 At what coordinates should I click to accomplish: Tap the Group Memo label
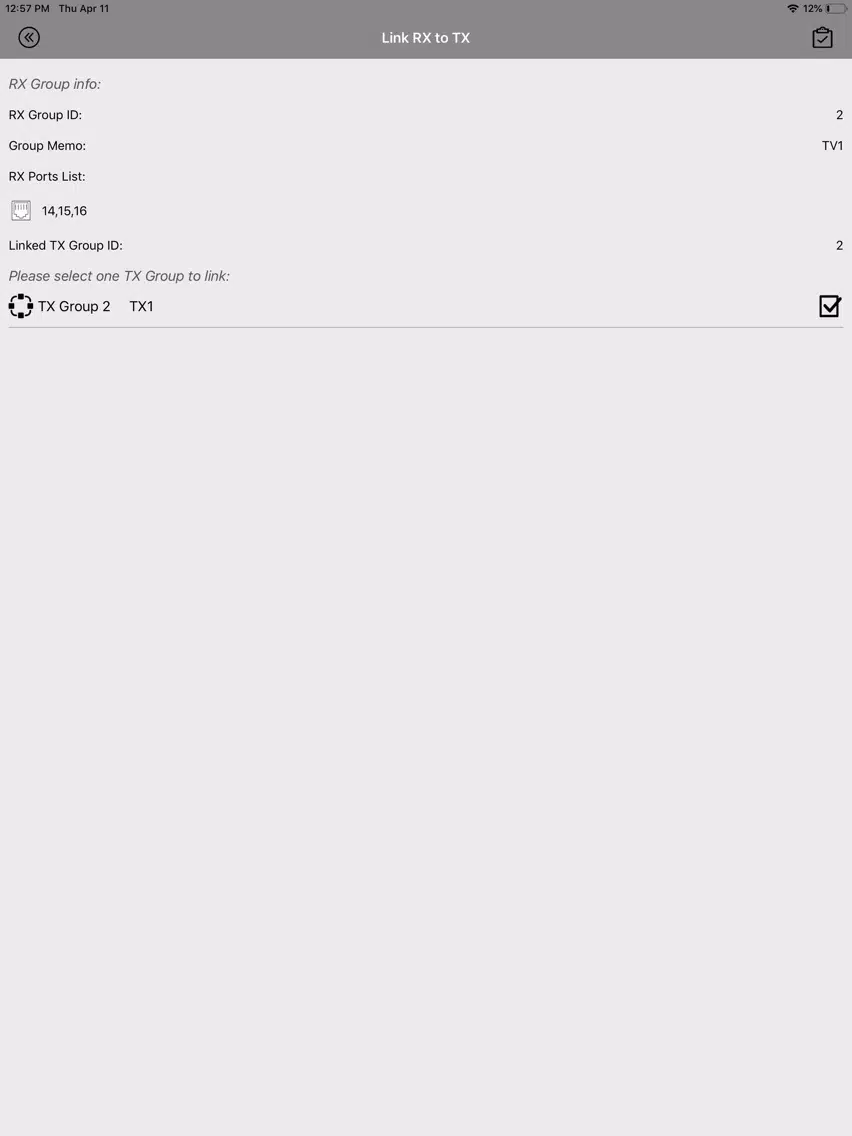[47, 146]
